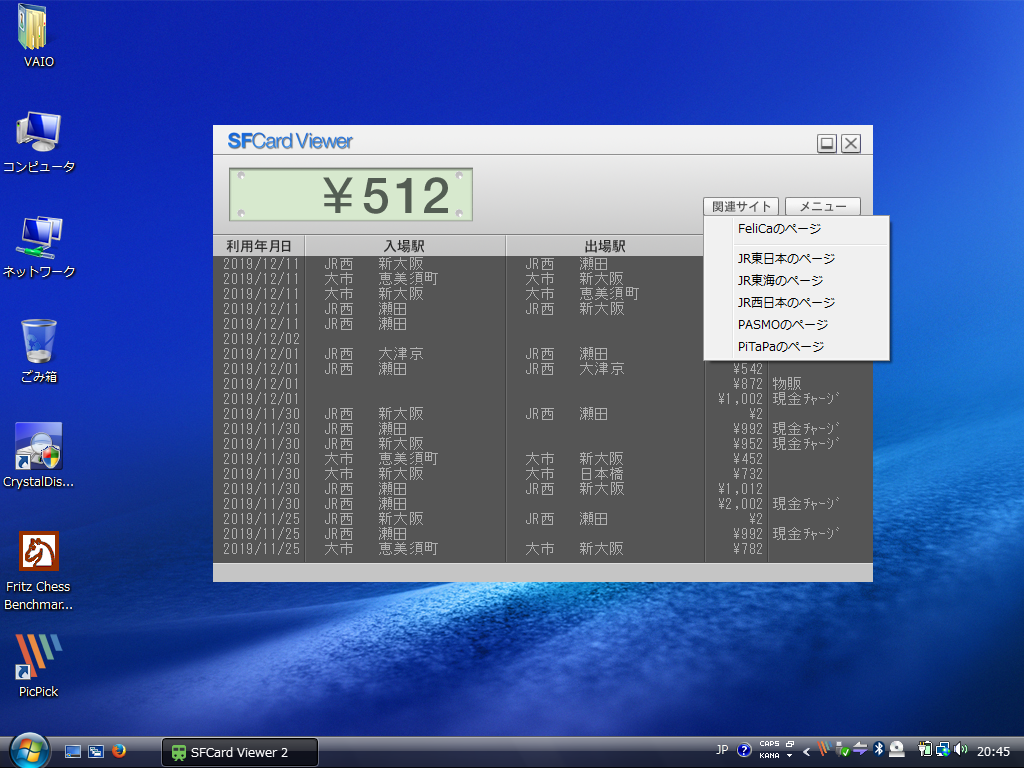Click the purple sync arrows tray icon

pyautogui.click(x=860, y=749)
